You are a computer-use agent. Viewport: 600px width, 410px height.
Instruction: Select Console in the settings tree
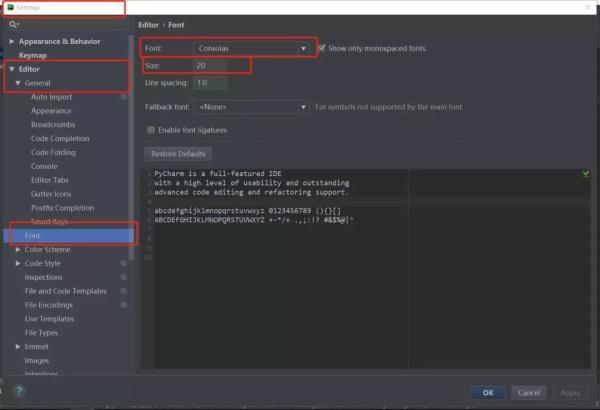pyautogui.click(x=44, y=167)
